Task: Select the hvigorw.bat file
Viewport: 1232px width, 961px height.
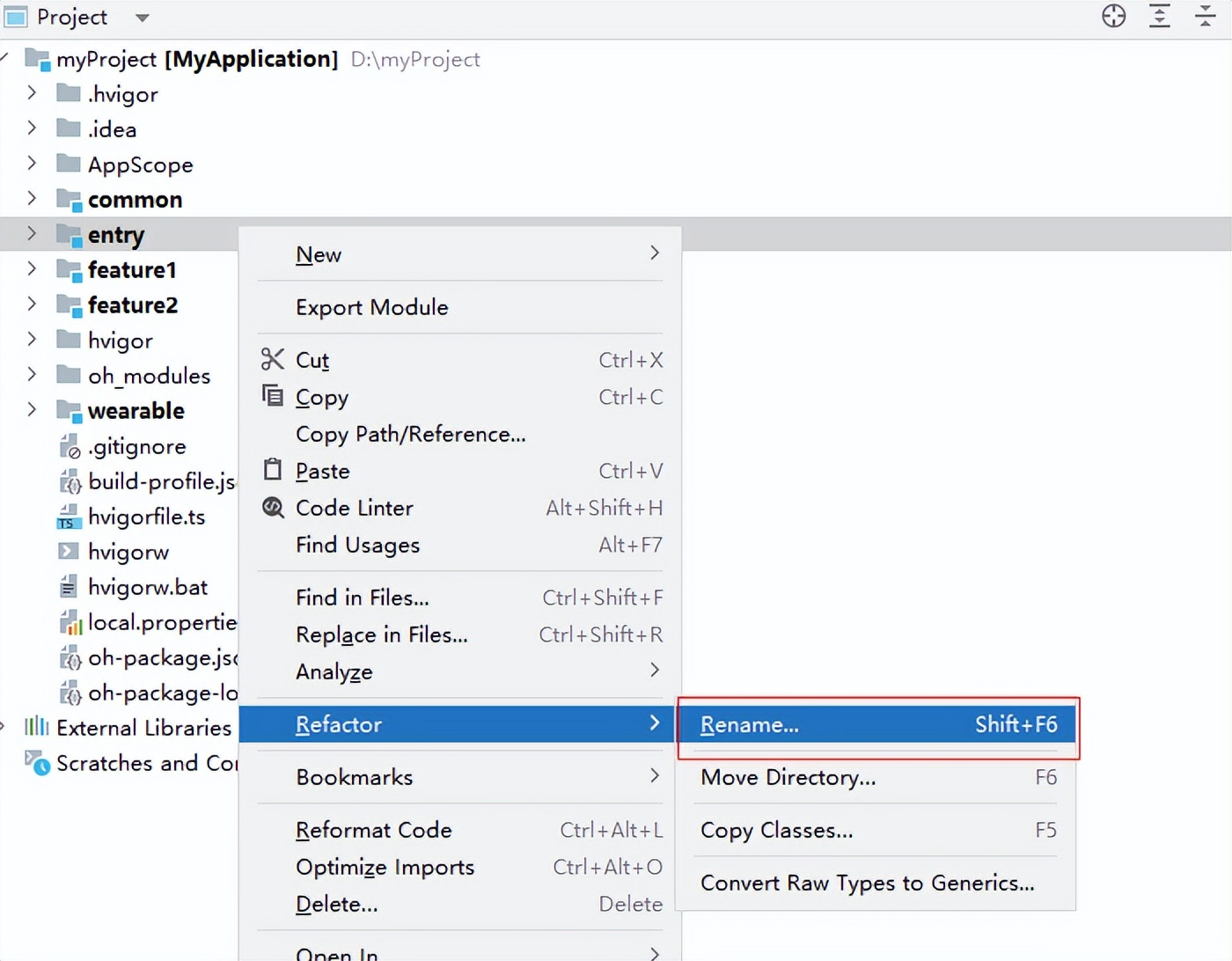Action: (x=147, y=587)
